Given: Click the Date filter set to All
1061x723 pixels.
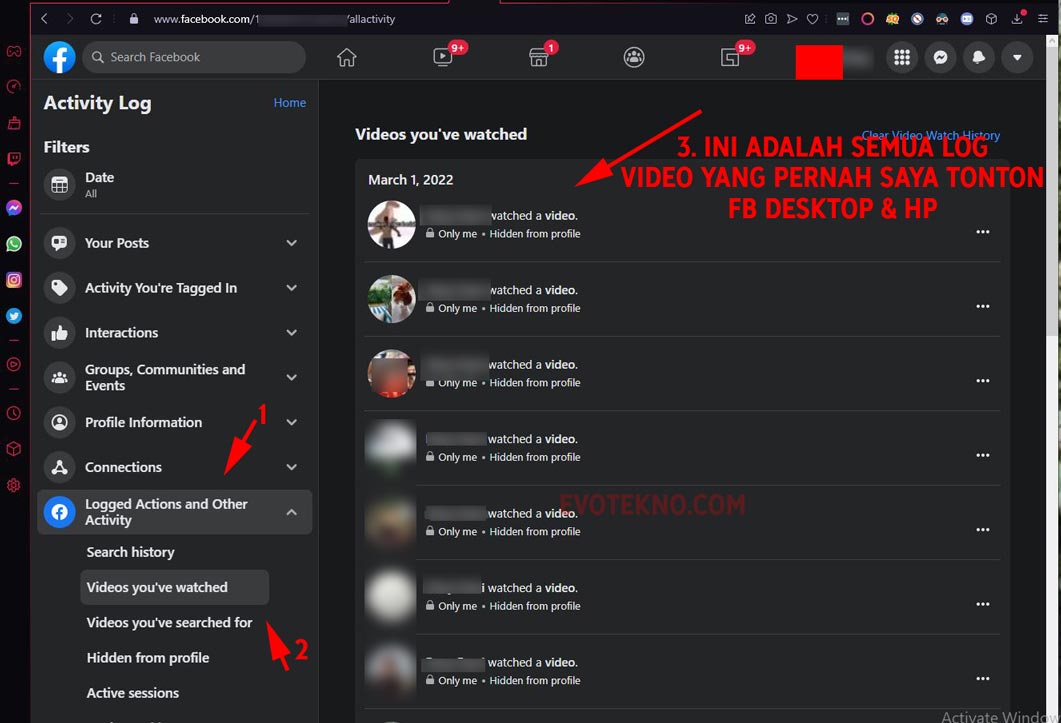Looking at the screenshot, I should [x=99, y=184].
